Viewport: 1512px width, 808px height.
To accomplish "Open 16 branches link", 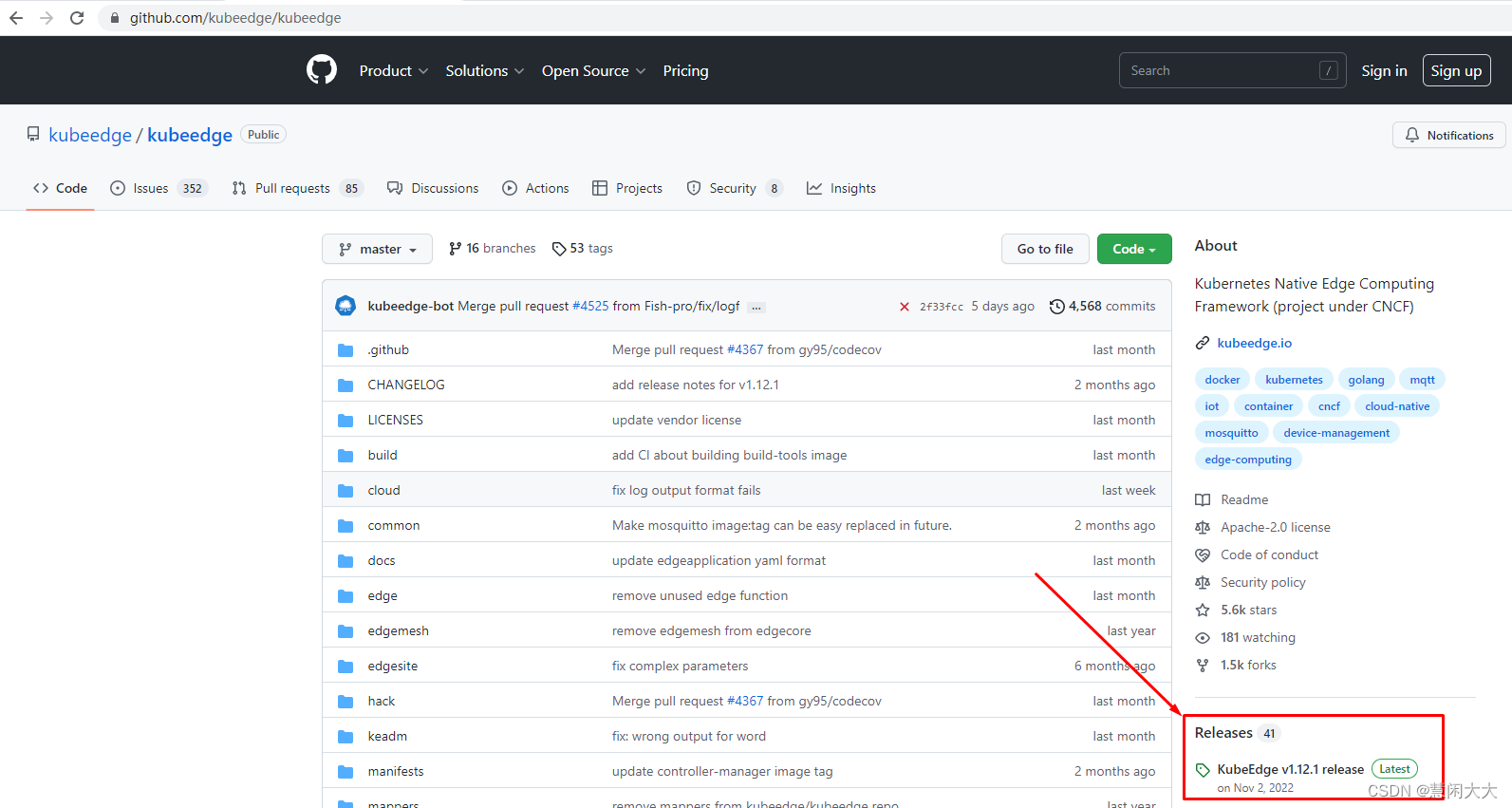I will tap(492, 249).
